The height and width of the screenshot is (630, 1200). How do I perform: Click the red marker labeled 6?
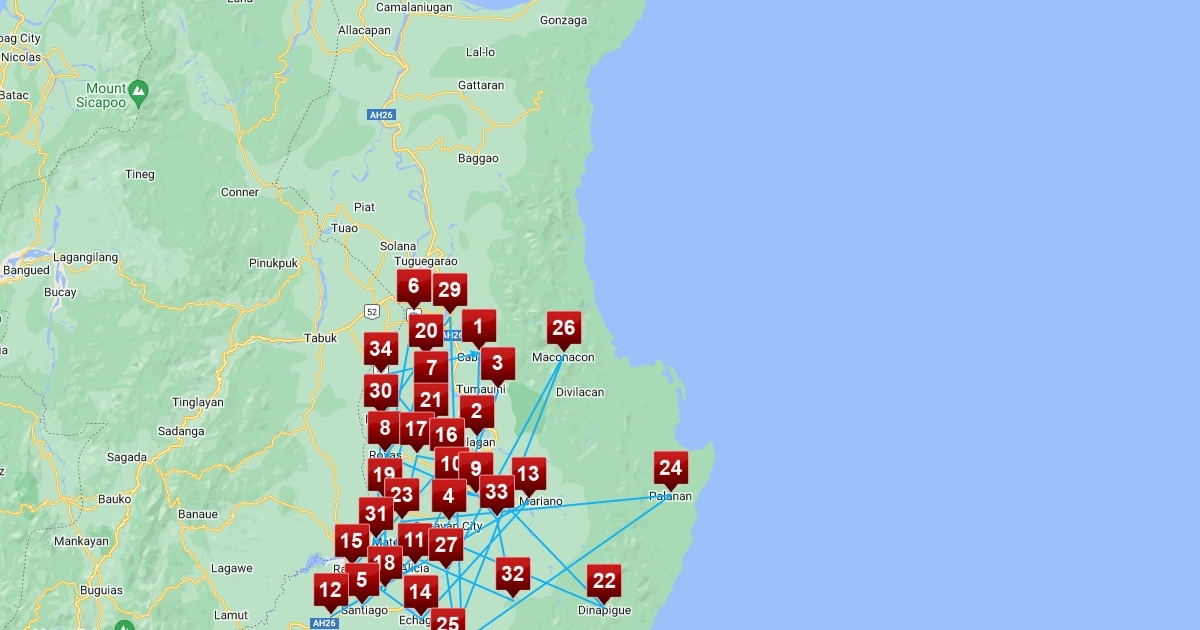[x=413, y=286]
